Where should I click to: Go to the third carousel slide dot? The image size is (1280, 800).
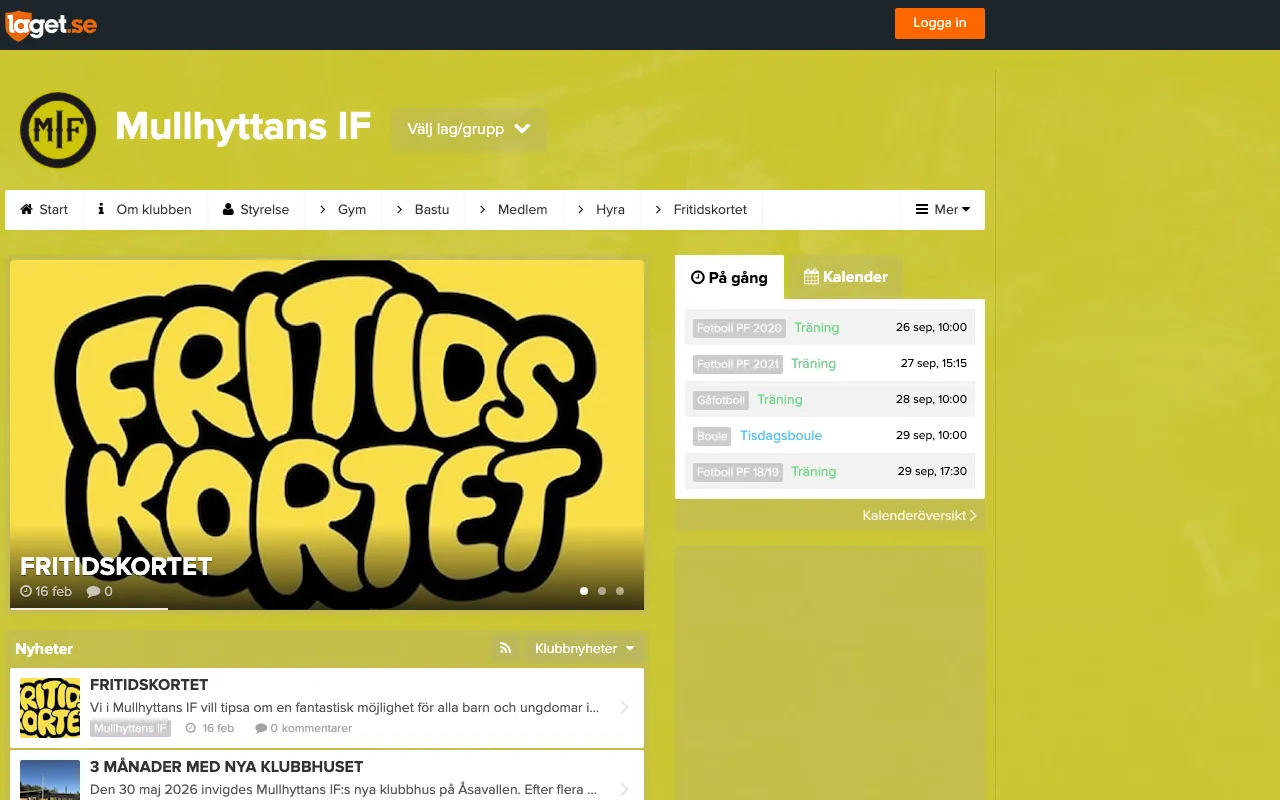click(x=620, y=591)
